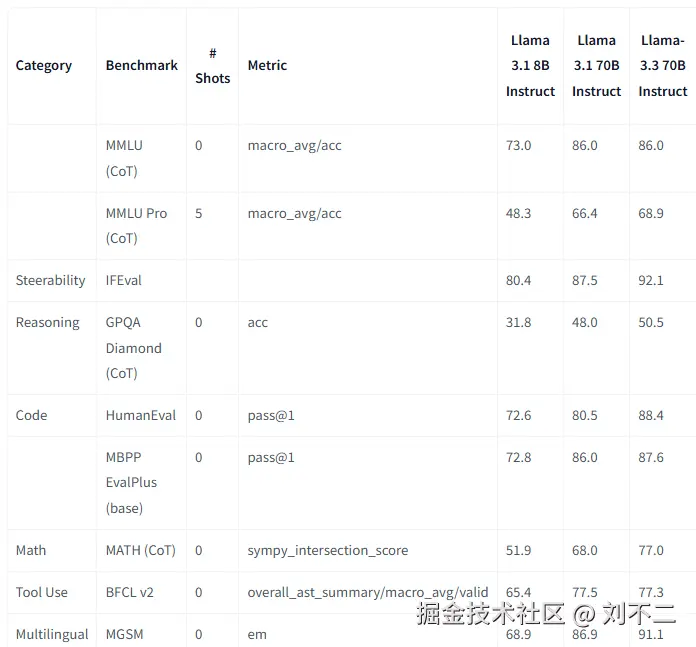Click the "em" metric cell
The width and height of the screenshot is (696, 647).
257,635
